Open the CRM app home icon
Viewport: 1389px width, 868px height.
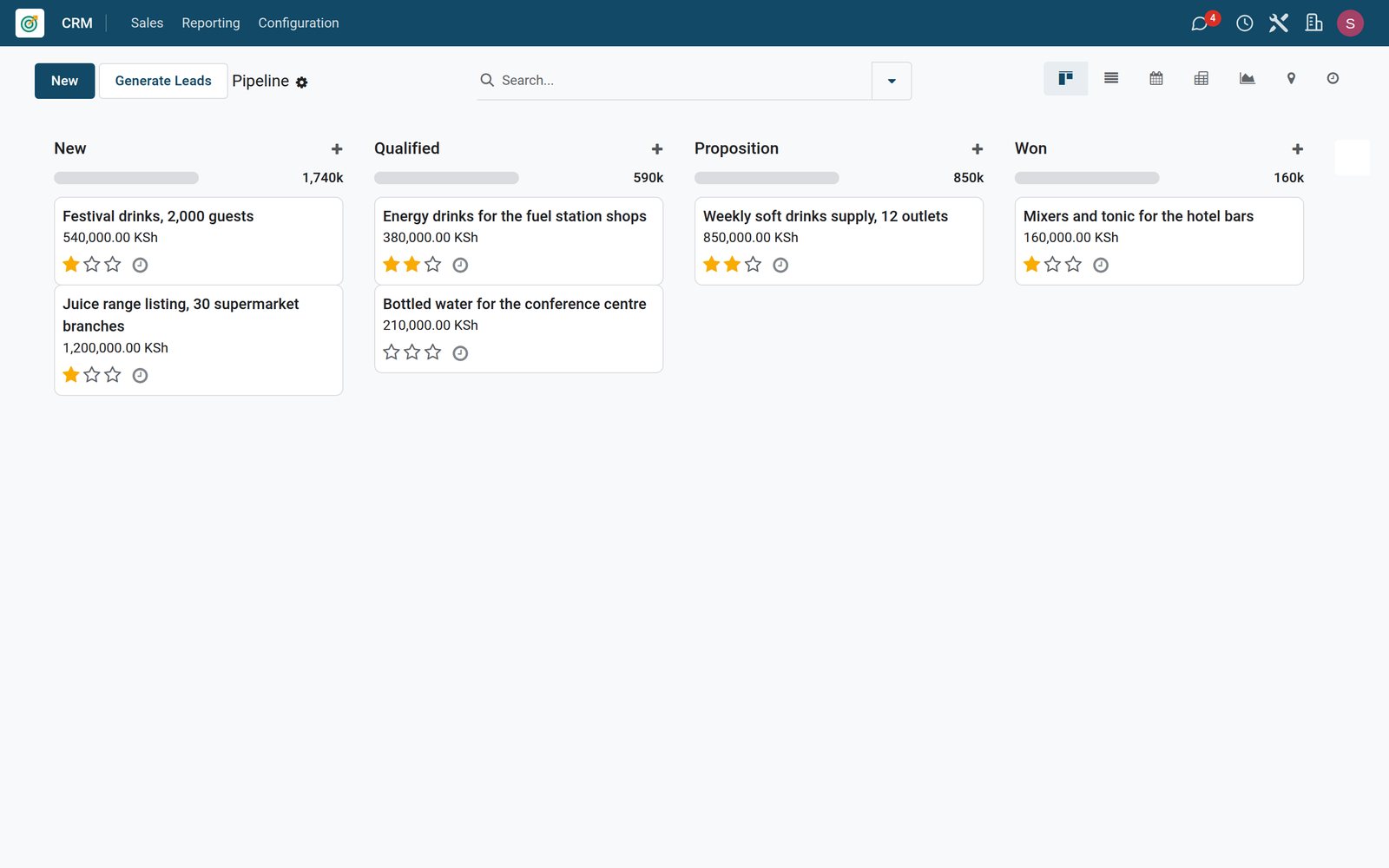tap(30, 23)
